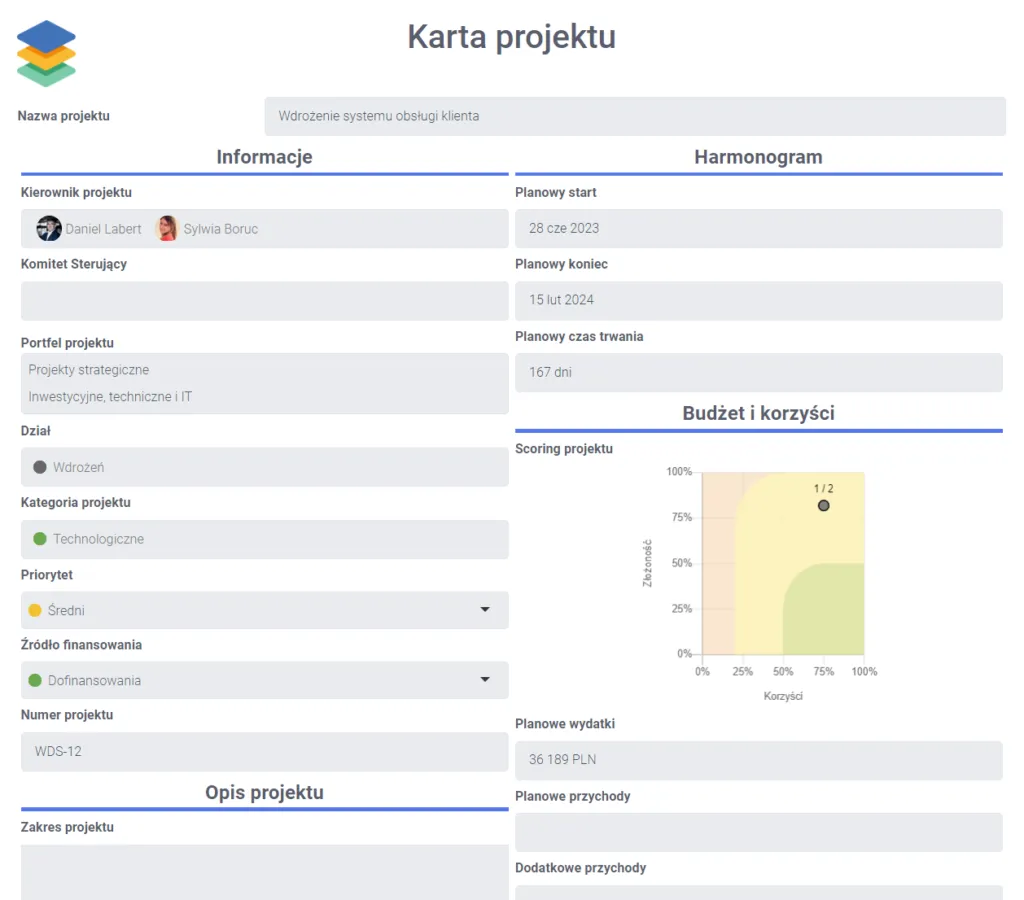Click the Planowy start date field

click(x=757, y=228)
